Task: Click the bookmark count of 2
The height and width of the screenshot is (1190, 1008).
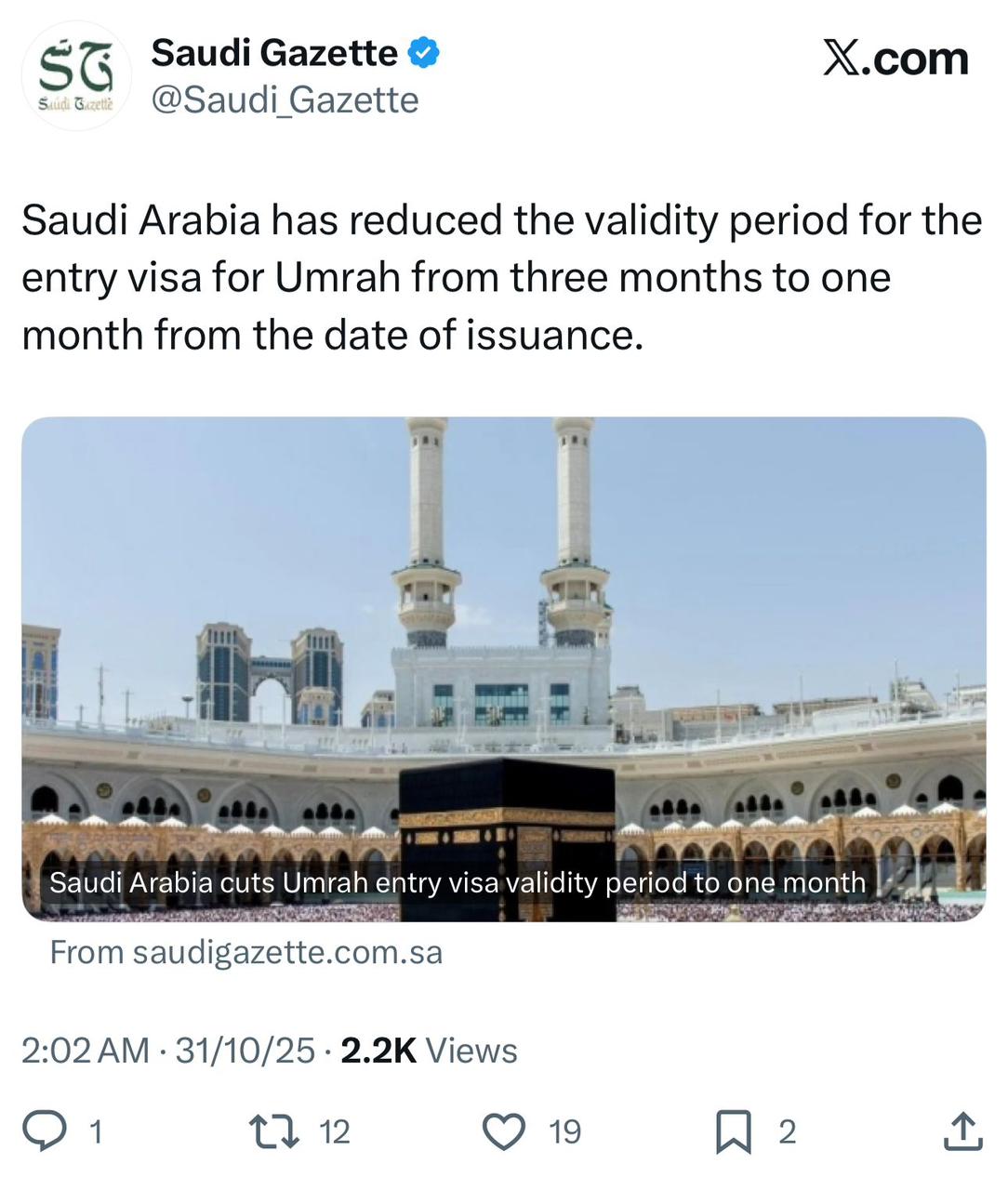Action: pyautogui.click(x=787, y=1132)
